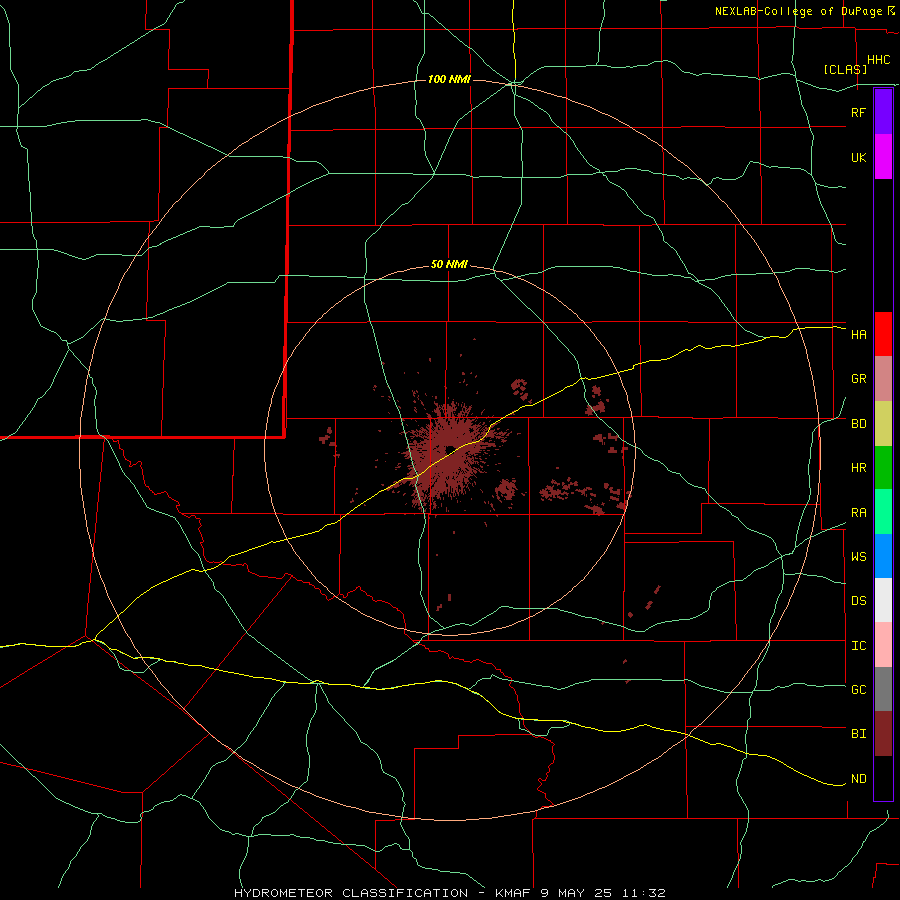Click the Hydrometeor Classification title caption
The image size is (900, 900).
(450, 893)
